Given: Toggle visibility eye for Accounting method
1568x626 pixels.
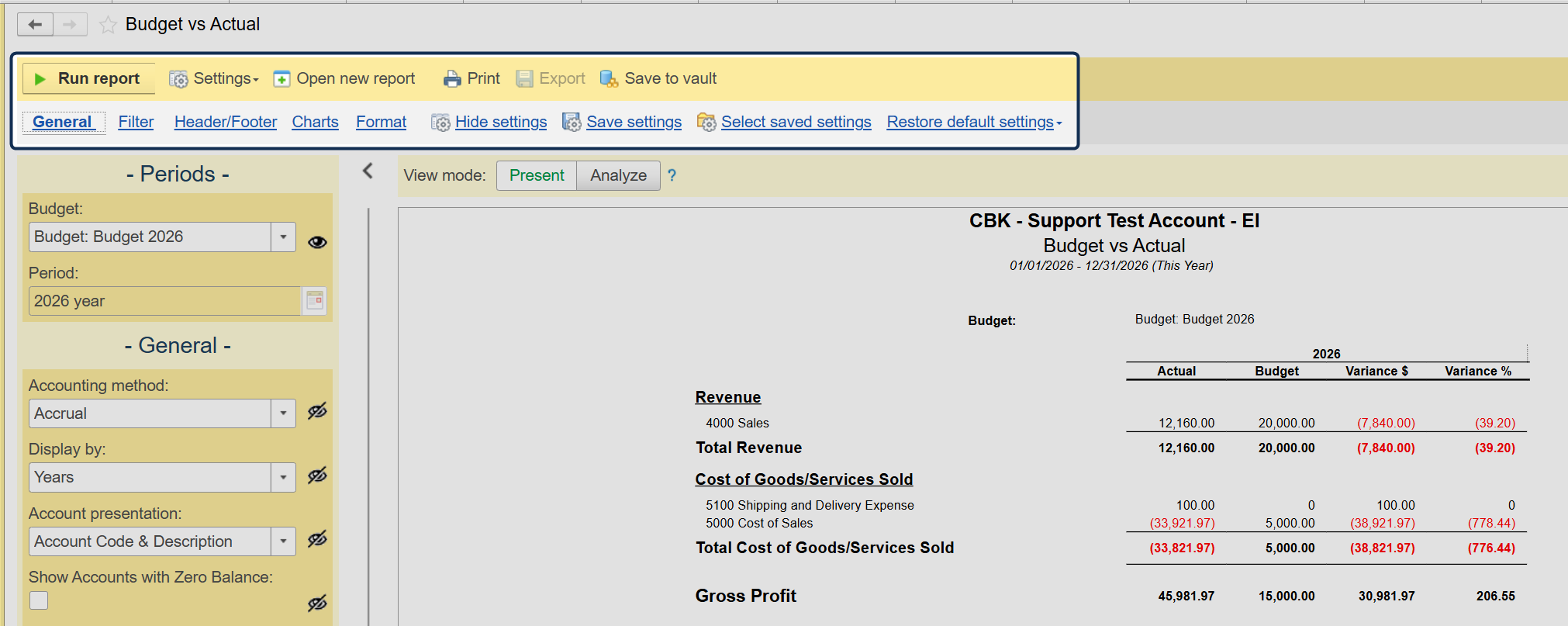Looking at the screenshot, I should click(317, 412).
